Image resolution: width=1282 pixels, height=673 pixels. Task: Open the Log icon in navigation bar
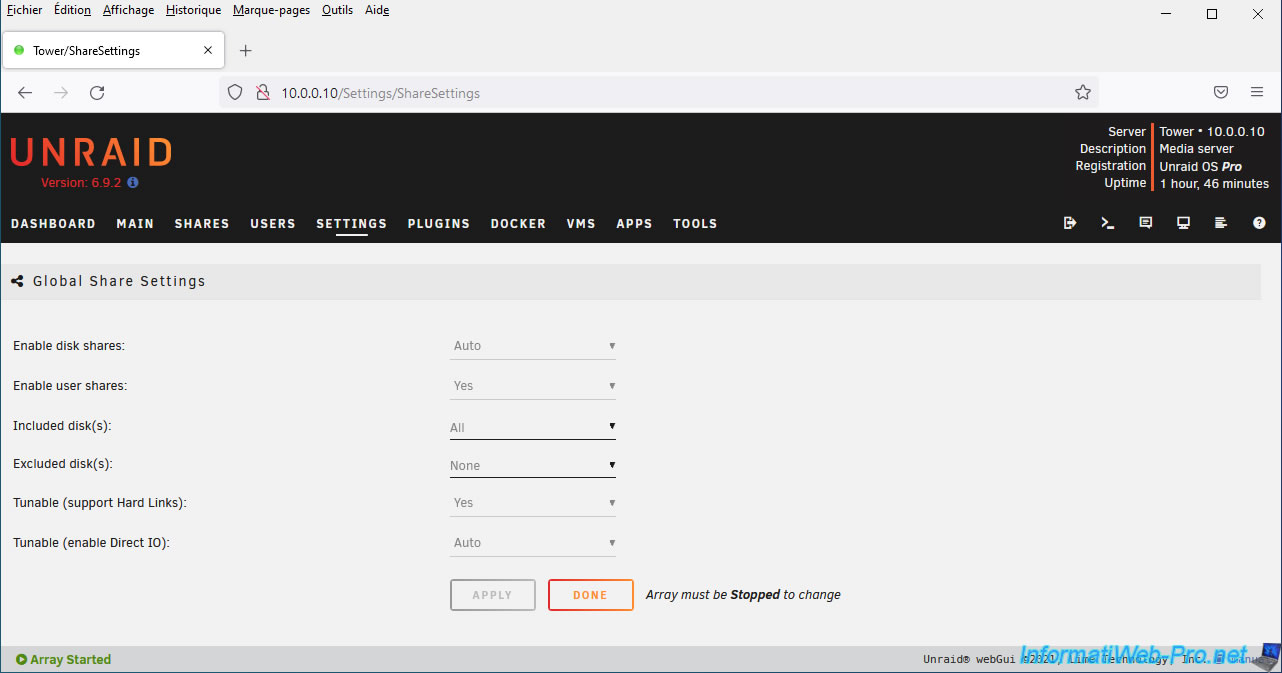tap(1221, 223)
